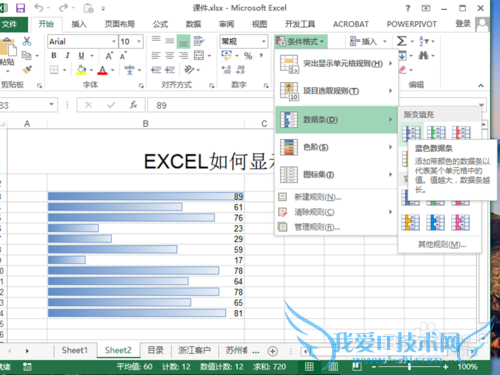The width and height of the screenshot is (500, 375).
Task: Click 管理规则 Manage Rules
Action: pyautogui.click(x=336, y=227)
